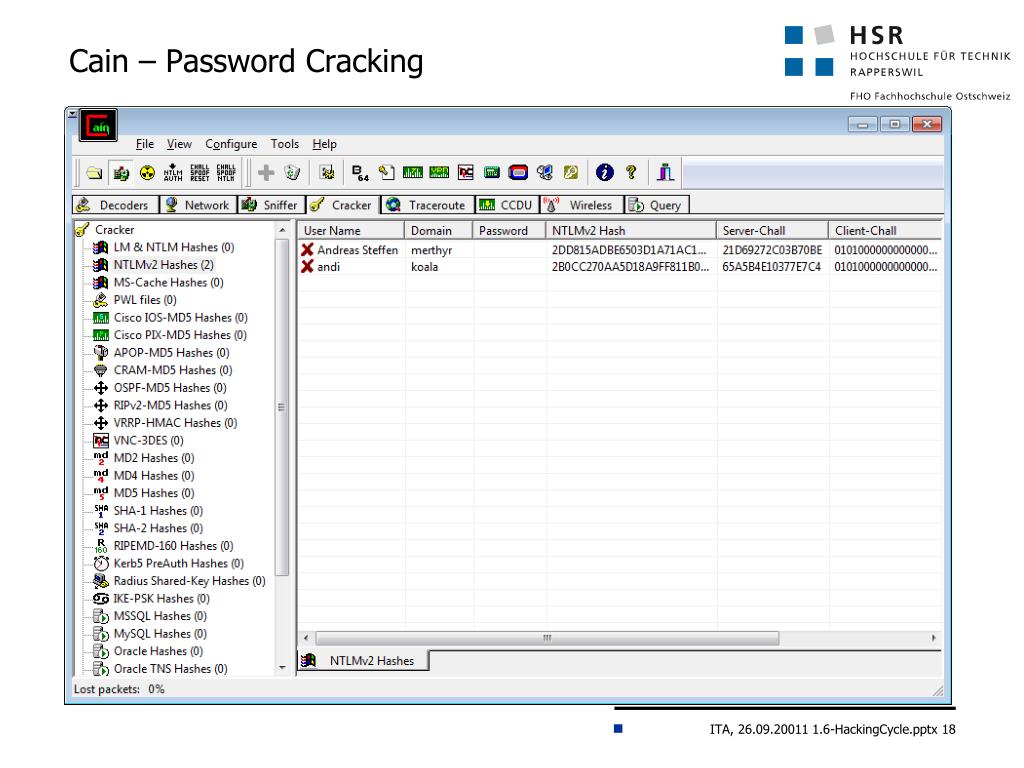The width and height of the screenshot is (1024, 768).
Task: Click the yellow question mark Help icon
Action: (x=631, y=172)
